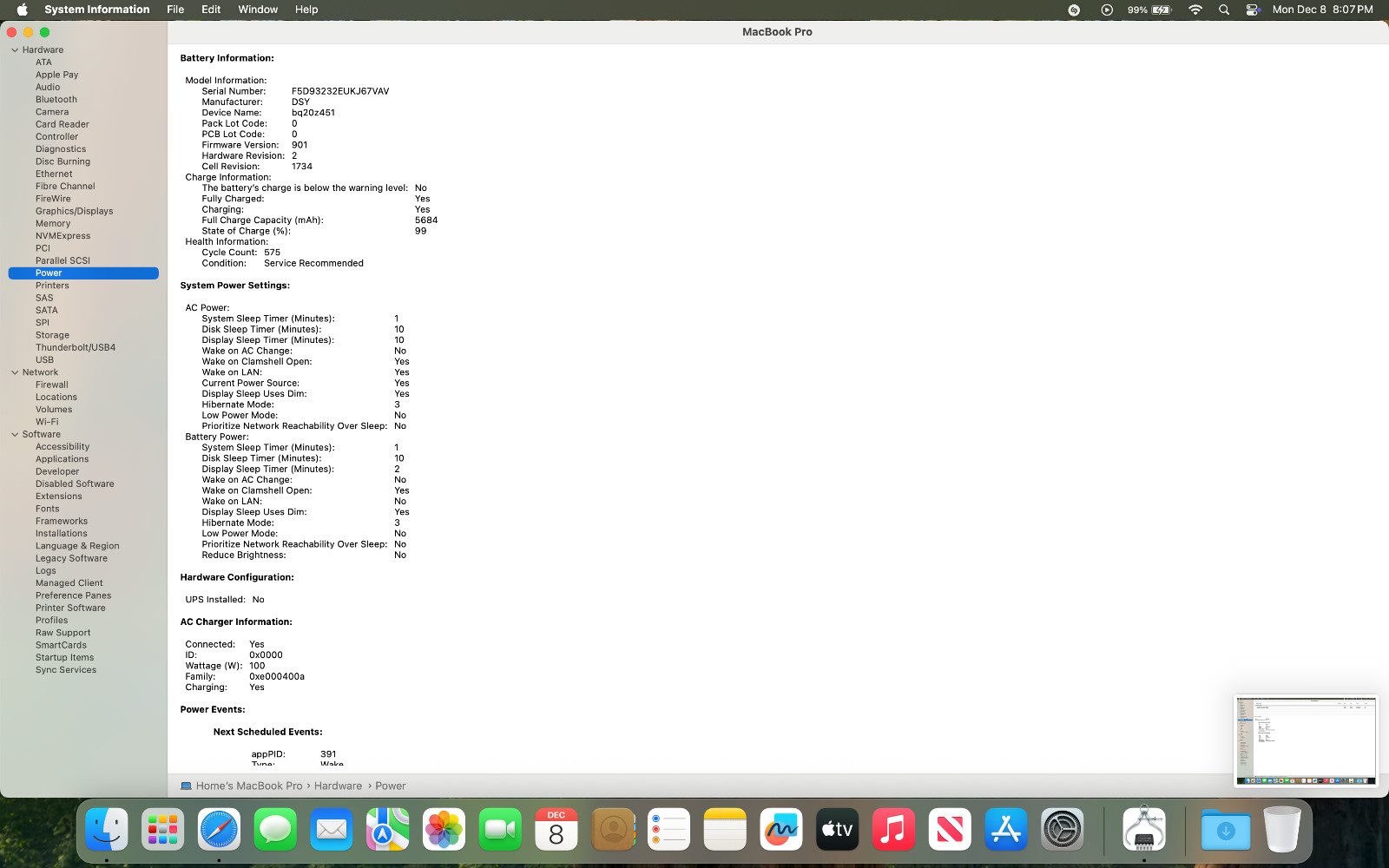Click battery 99% status icon
The height and width of the screenshot is (868, 1389).
1149,10
